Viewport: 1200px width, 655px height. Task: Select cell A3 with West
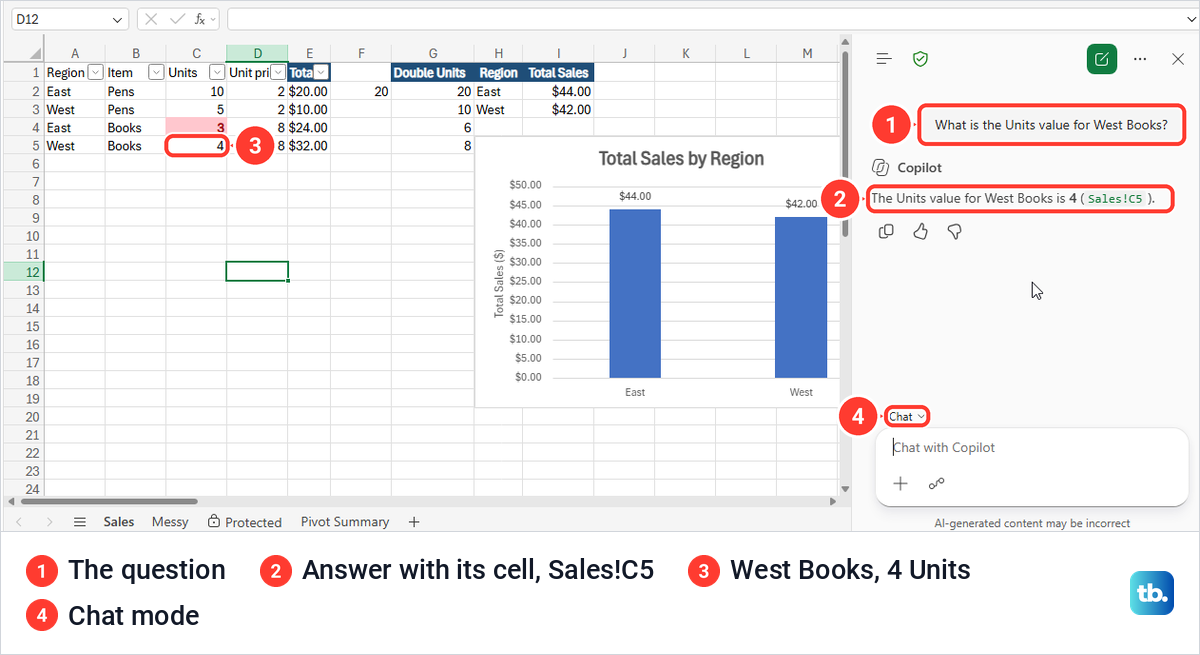(x=75, y=109)
